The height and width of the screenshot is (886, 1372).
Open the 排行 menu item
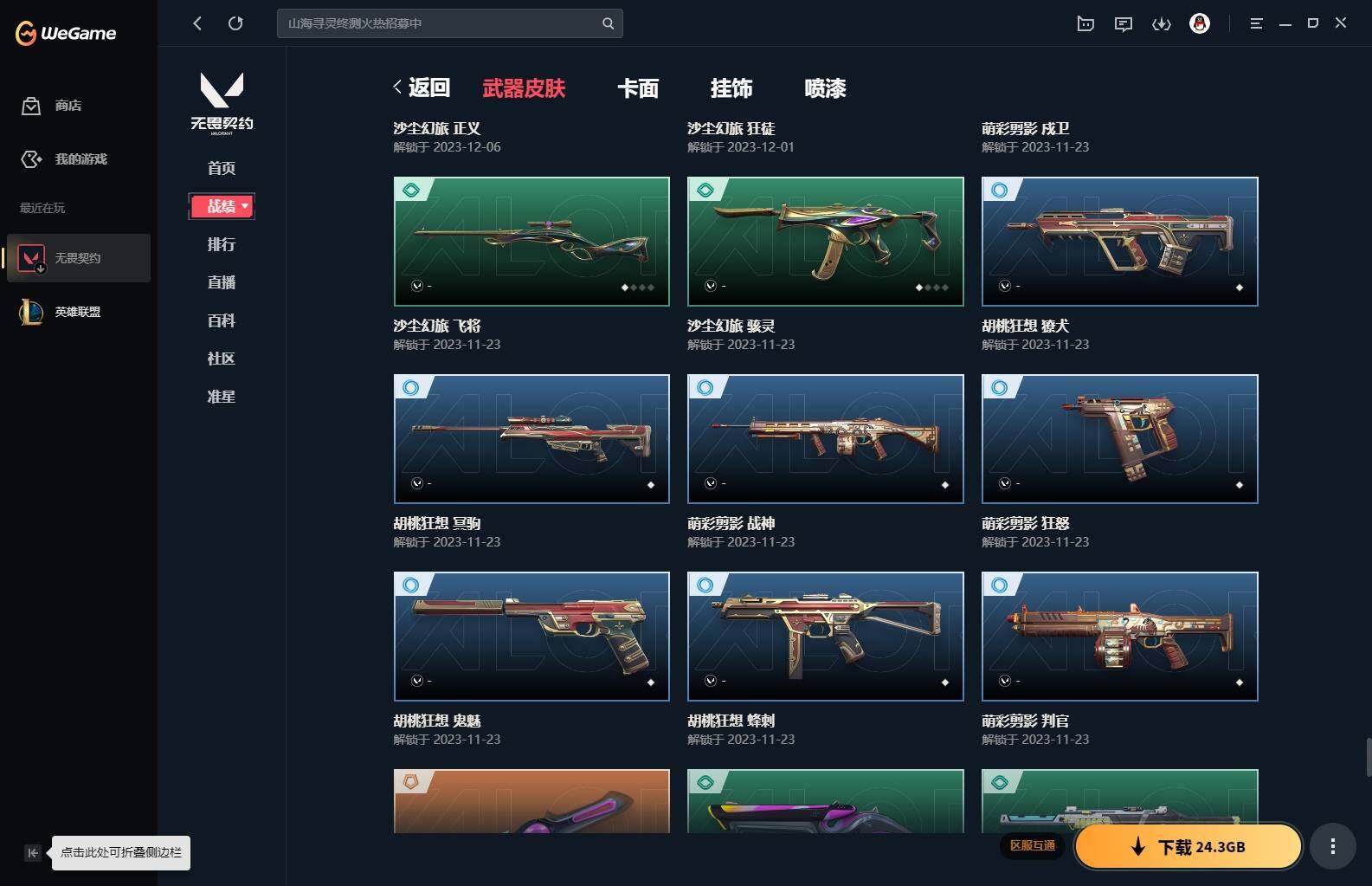(222, 244)
